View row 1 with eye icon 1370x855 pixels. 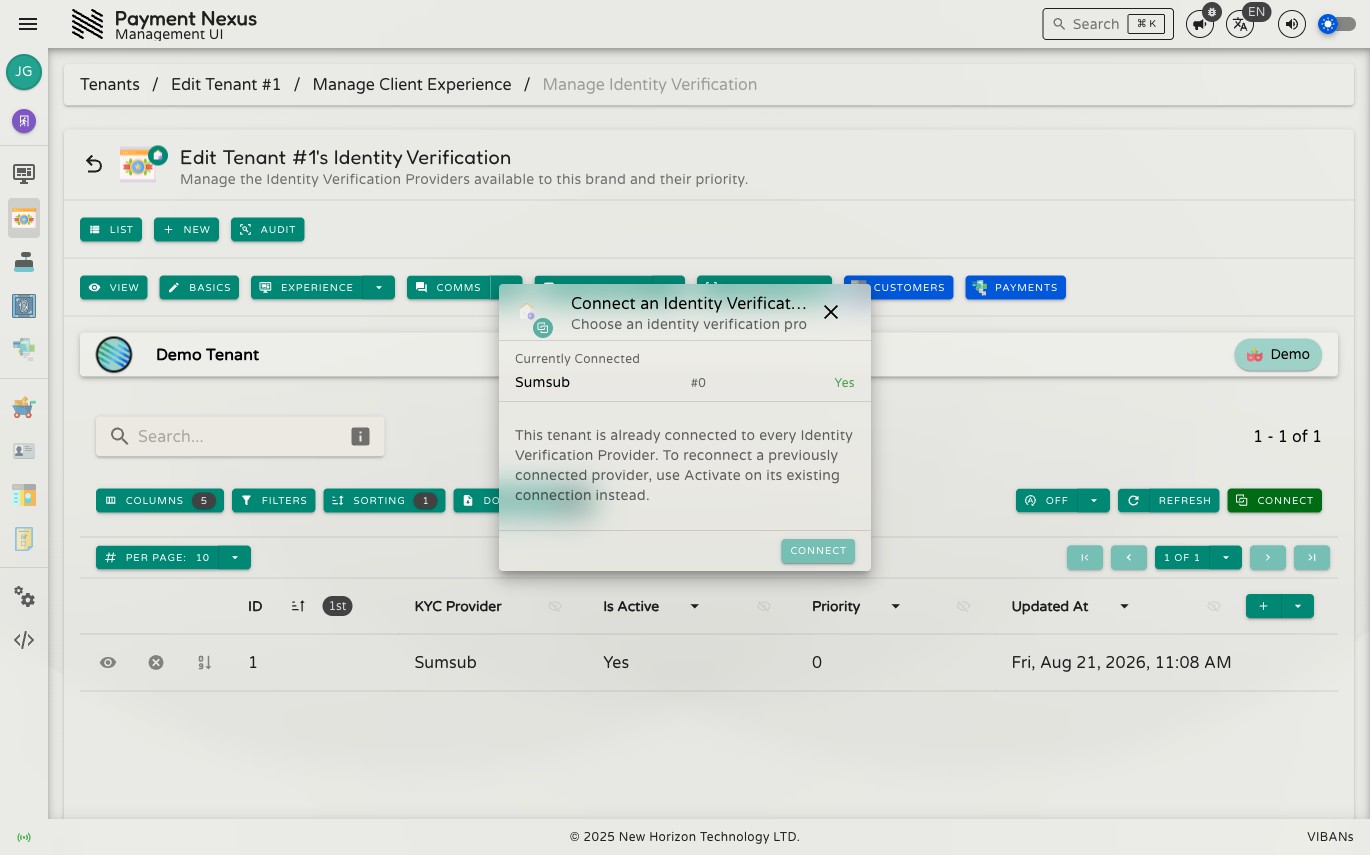click(108, 662)
